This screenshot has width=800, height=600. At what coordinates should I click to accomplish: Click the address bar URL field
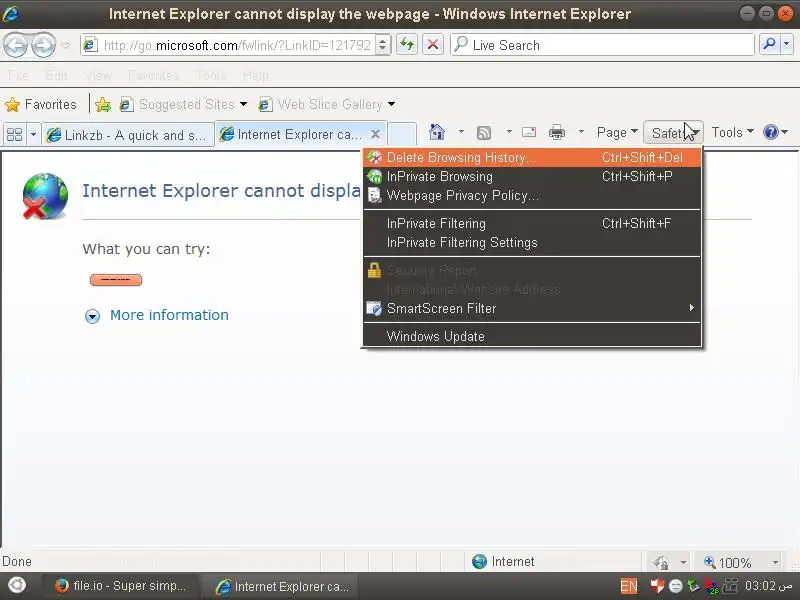coord(228,45)
